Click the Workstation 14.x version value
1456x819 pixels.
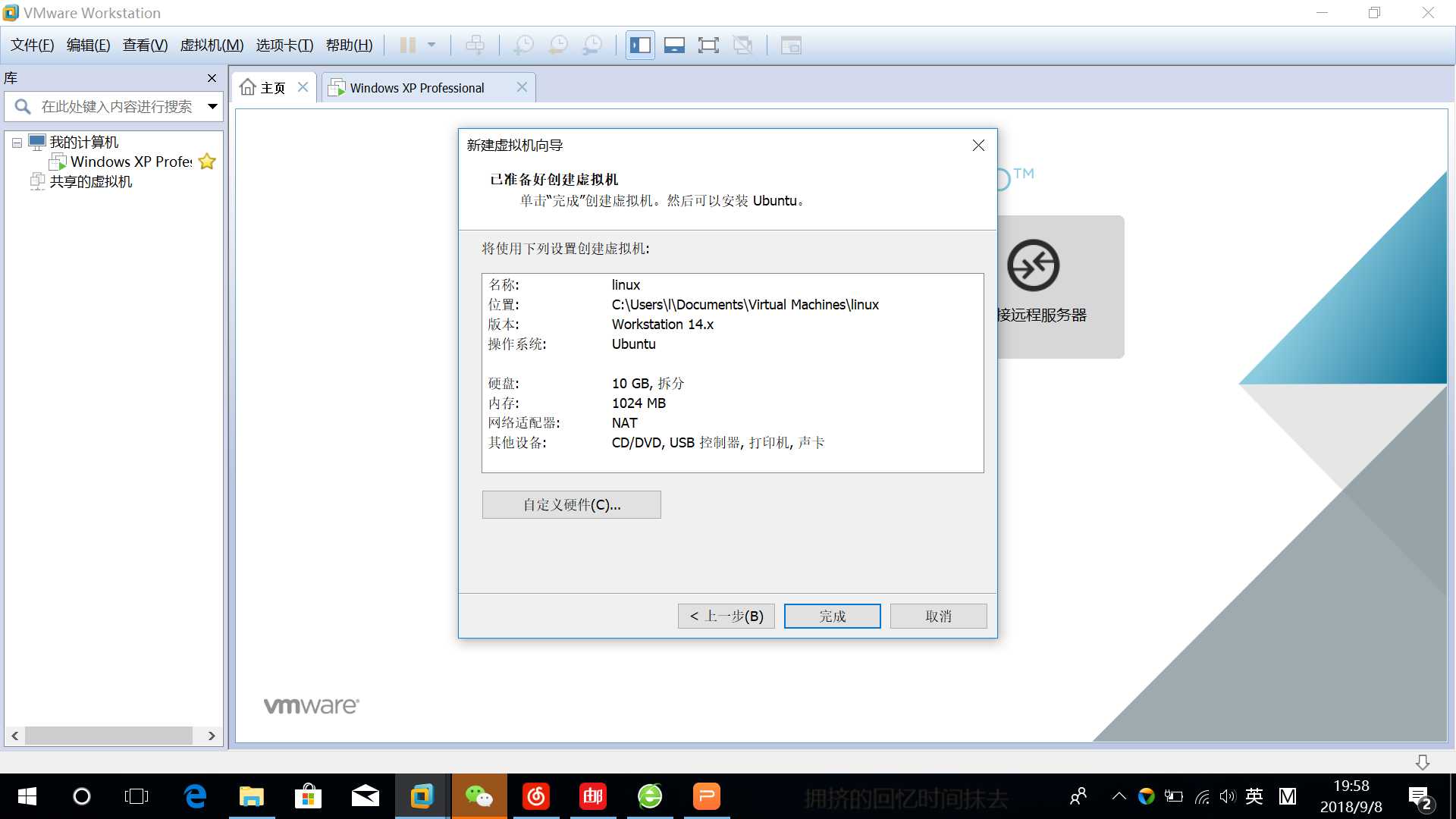point(663,325)
